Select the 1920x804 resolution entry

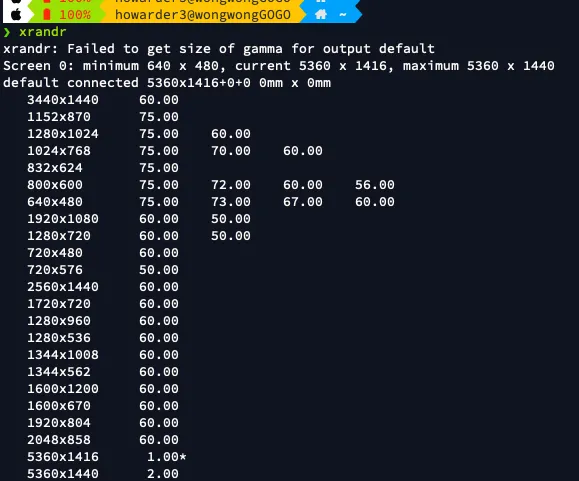click(59, 422)
